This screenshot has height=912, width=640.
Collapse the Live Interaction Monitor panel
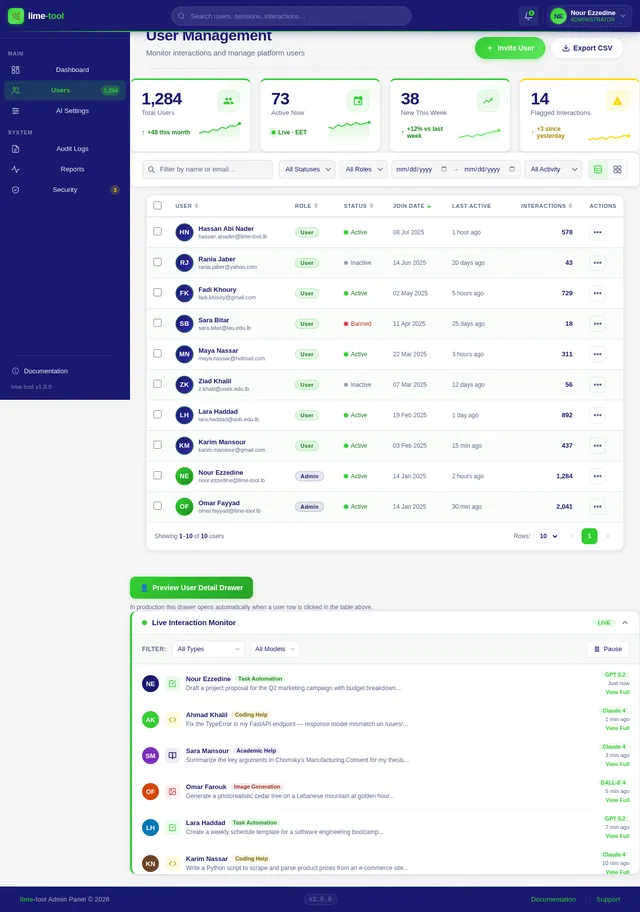point(625,622)
